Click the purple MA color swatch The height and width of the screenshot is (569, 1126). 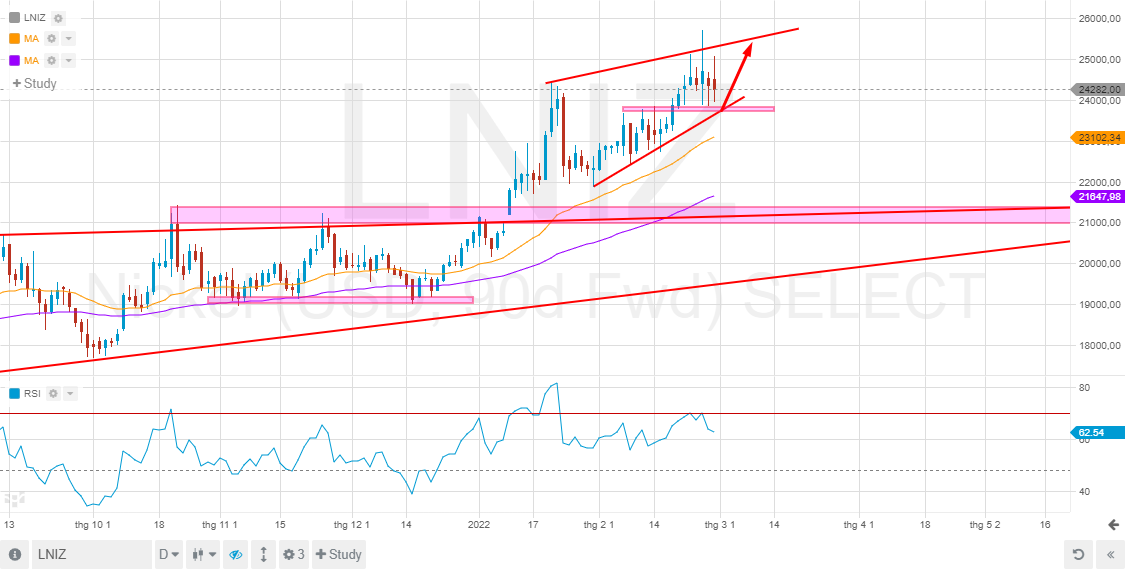tap(14, 60)
